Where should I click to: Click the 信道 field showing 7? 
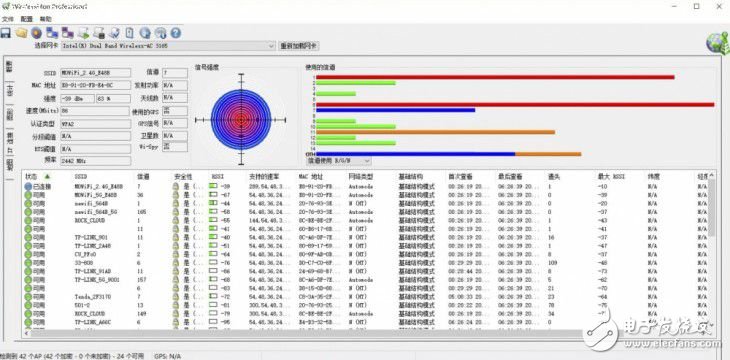point(175,73)
